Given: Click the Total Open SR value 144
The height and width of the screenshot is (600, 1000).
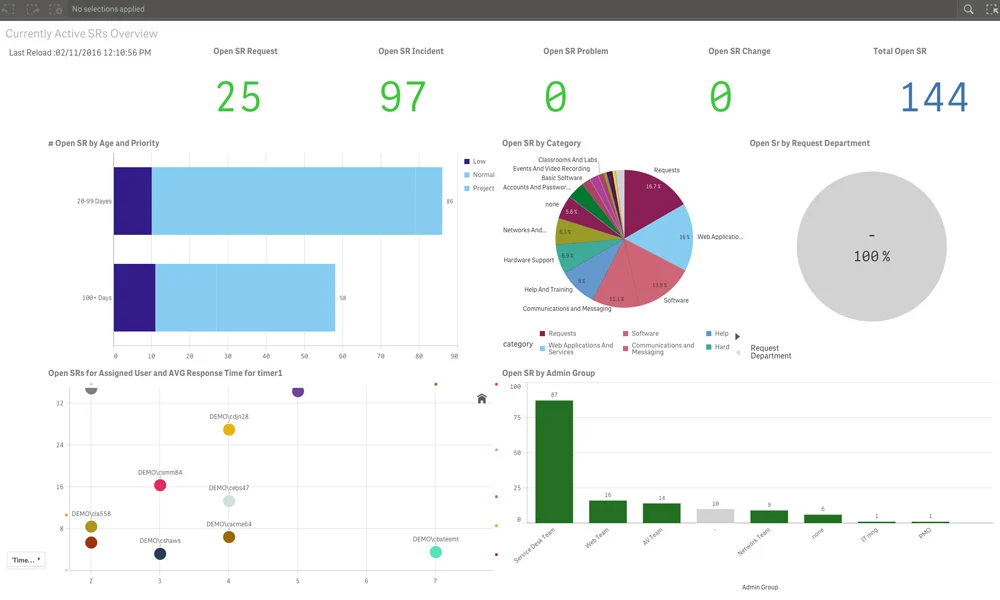Looking at the screenshot, I should tap(934, 98).
